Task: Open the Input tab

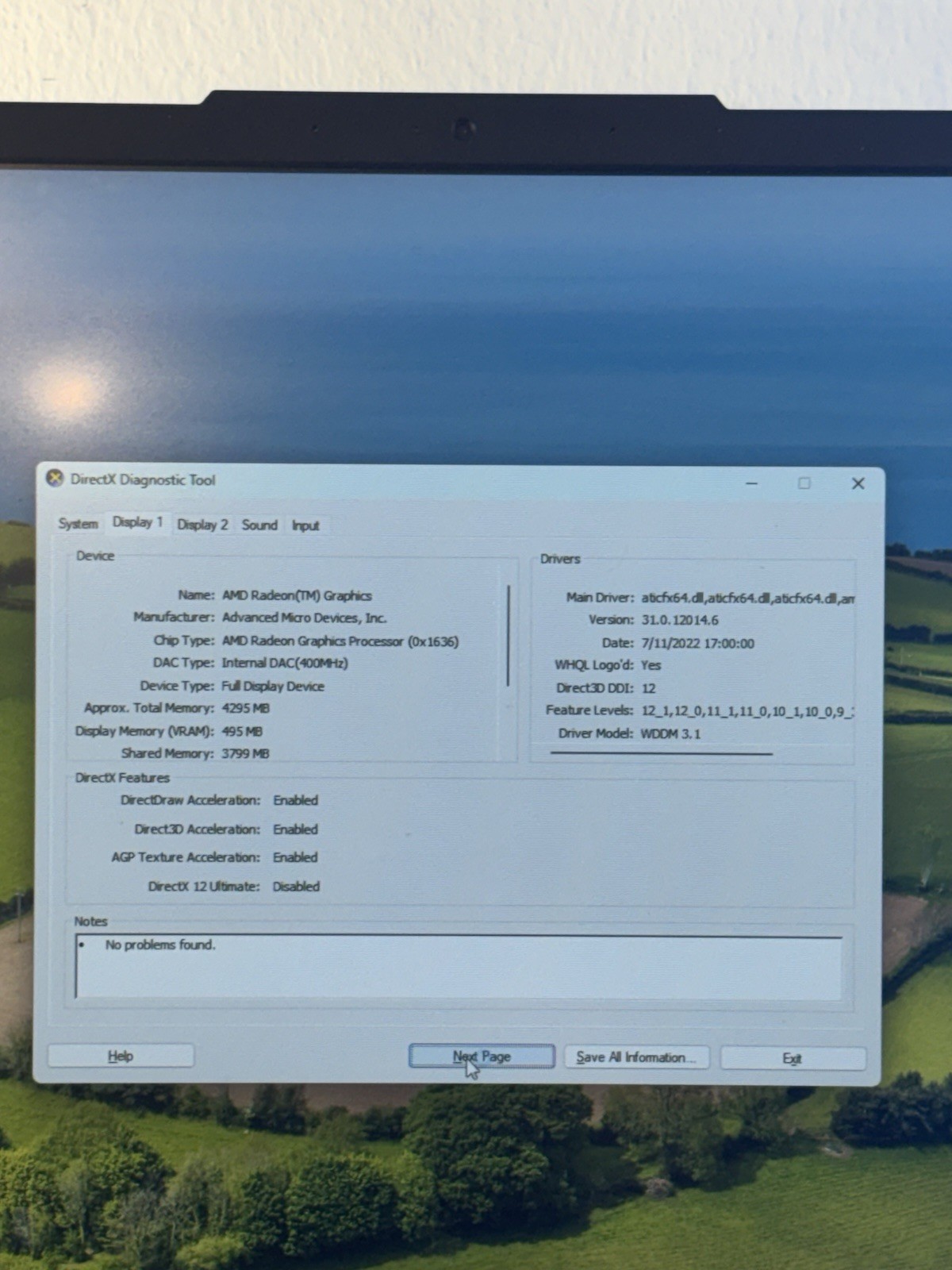Action: pos(305,525)
